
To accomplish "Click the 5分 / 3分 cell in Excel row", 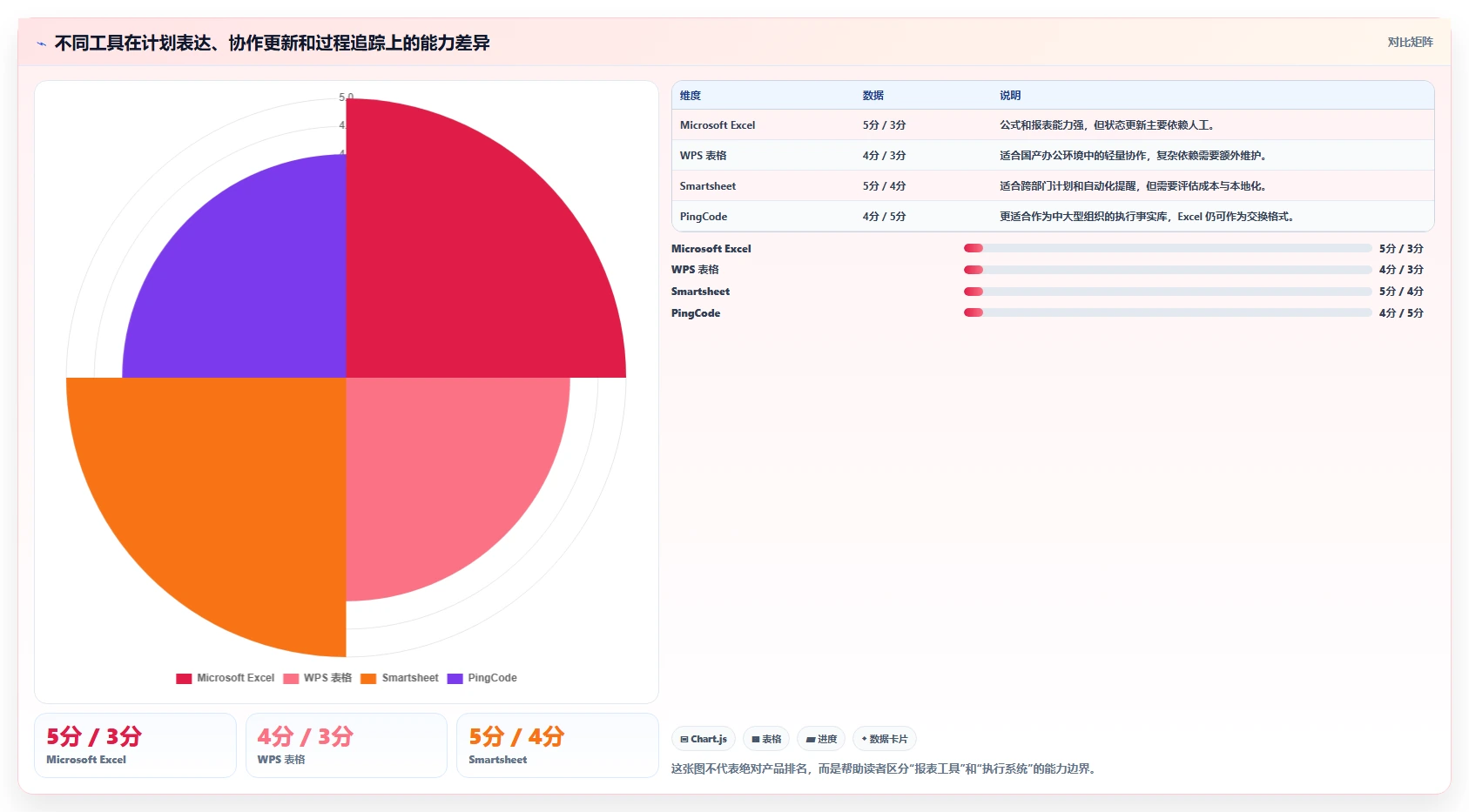I will point(885,125).
